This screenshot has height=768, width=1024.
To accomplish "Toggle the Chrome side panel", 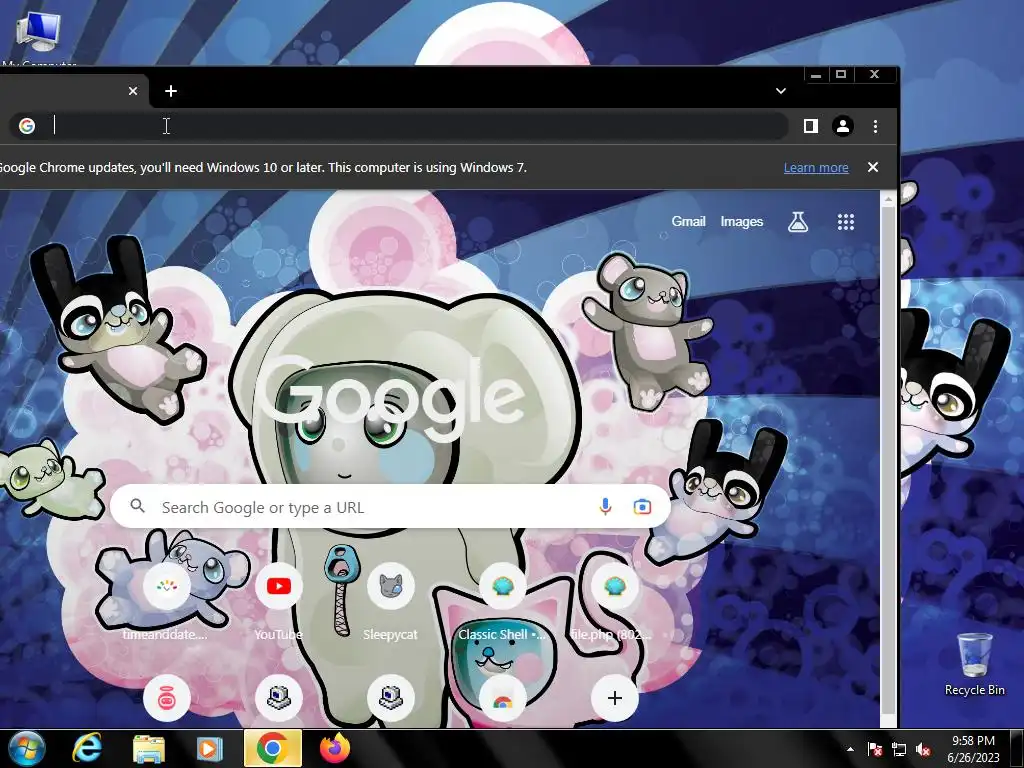I will click(x=810, y=126).
